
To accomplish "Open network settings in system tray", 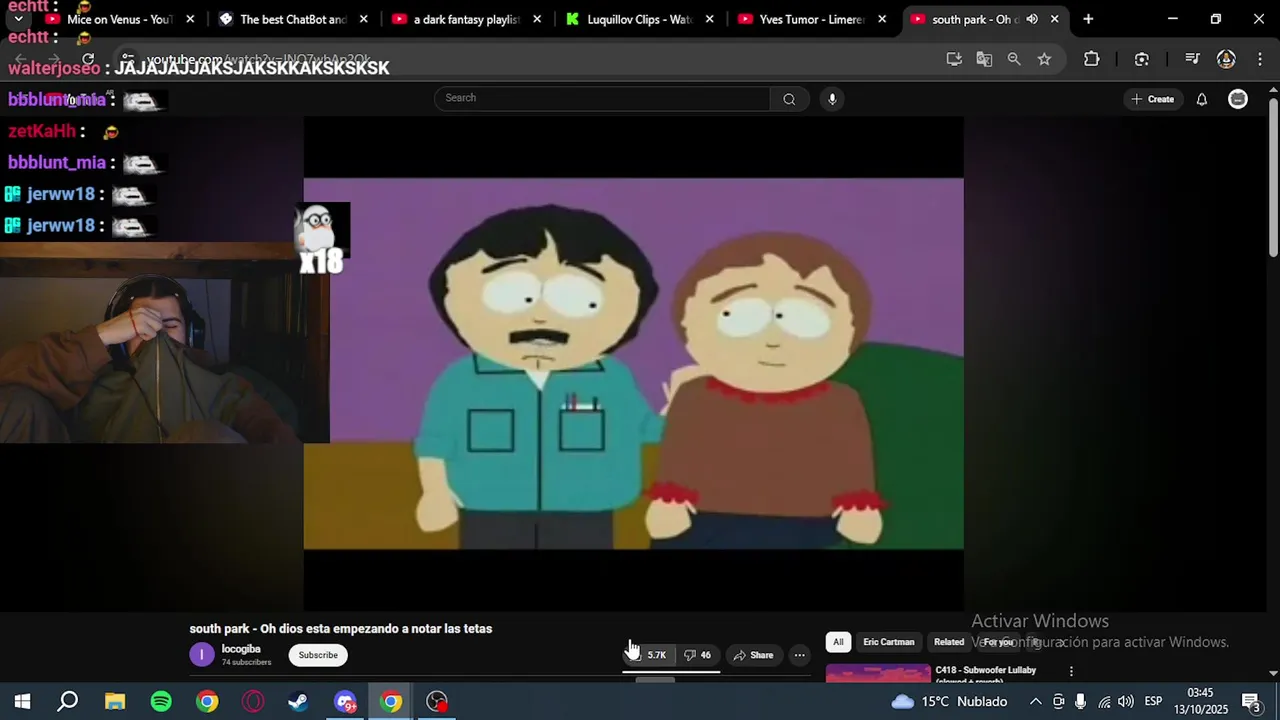I will point(1104,702).
